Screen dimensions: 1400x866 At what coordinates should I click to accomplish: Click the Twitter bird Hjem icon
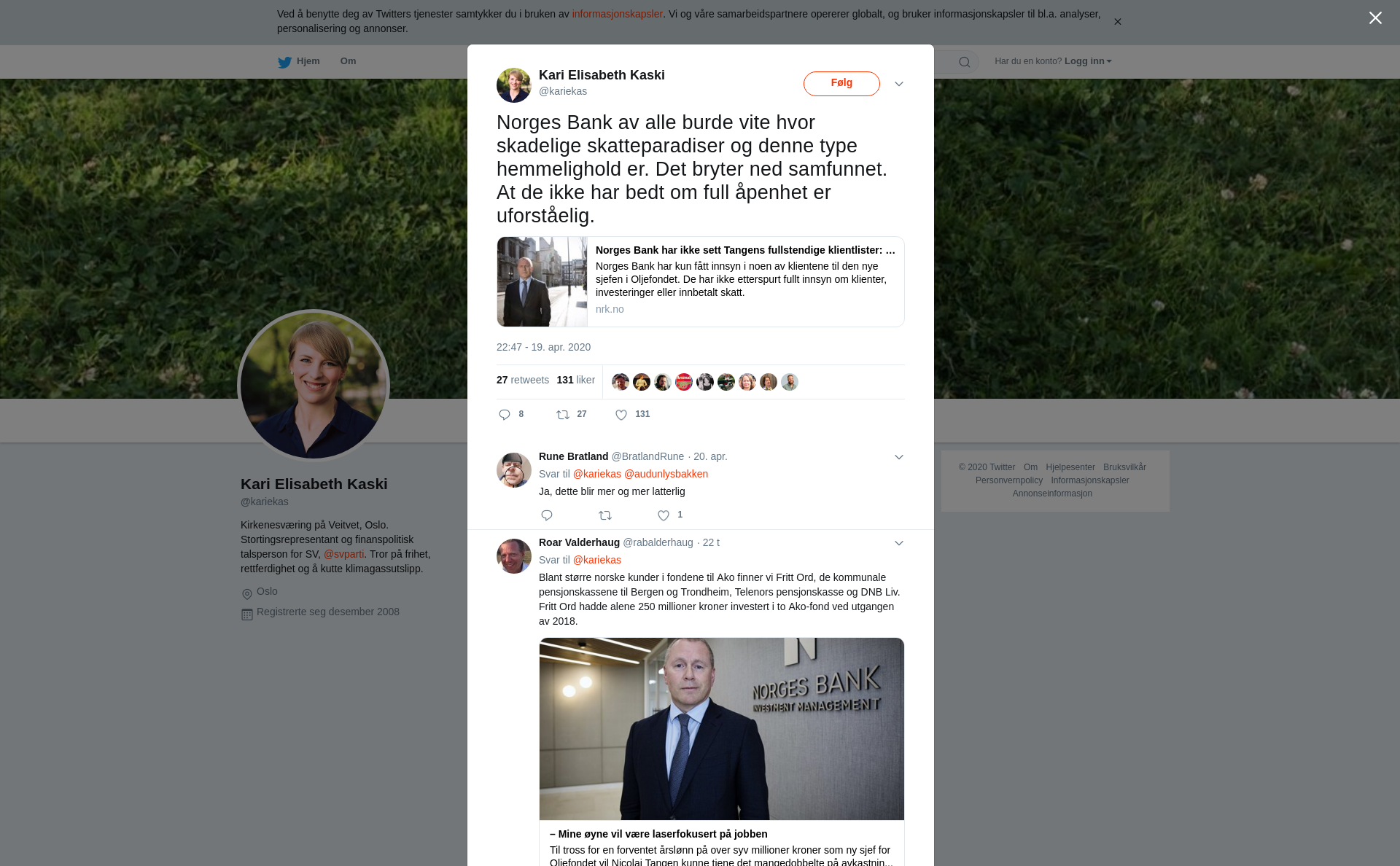284,62
